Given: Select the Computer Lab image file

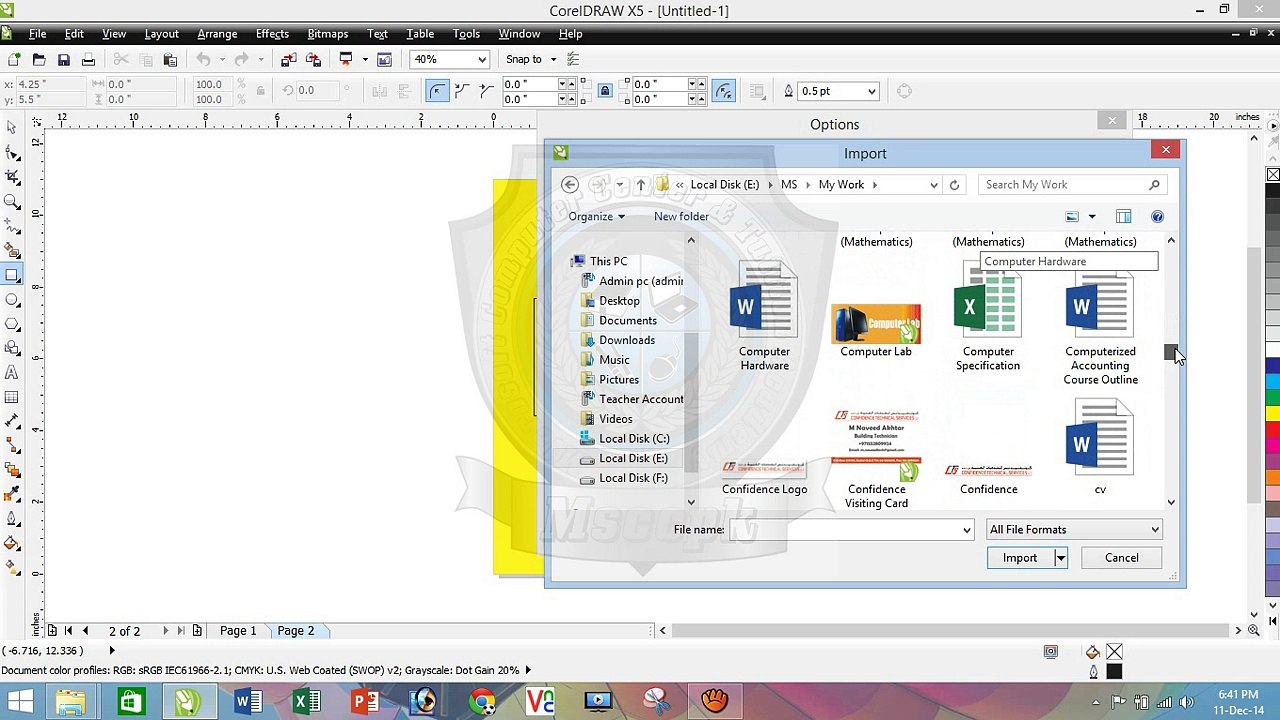Looking at the screenshot, I should click(876, 331).
